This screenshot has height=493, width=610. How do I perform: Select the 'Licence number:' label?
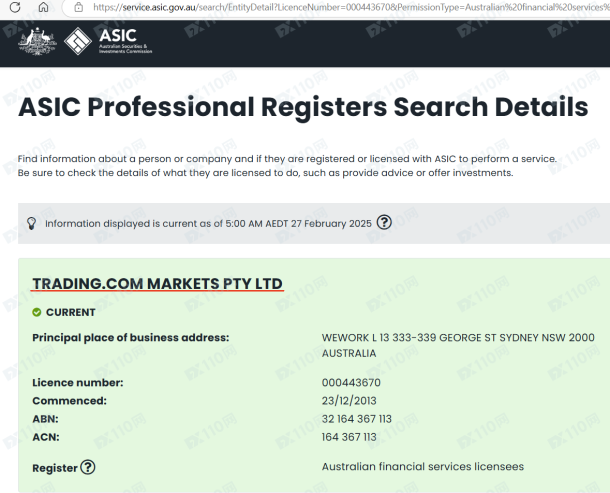[x=78, y=382]
